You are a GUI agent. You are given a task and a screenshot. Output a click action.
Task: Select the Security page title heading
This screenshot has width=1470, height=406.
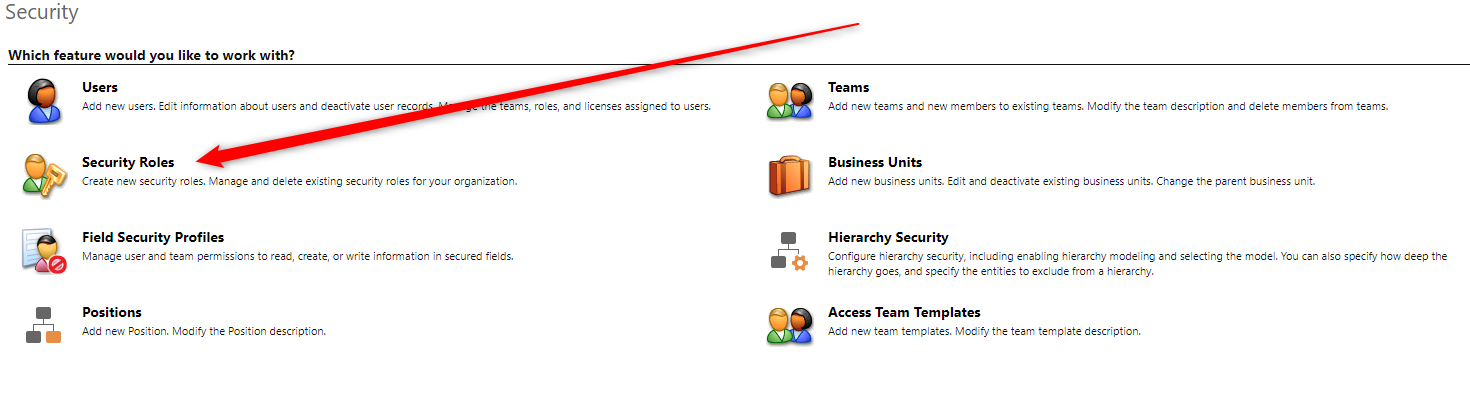click(42, 13)
